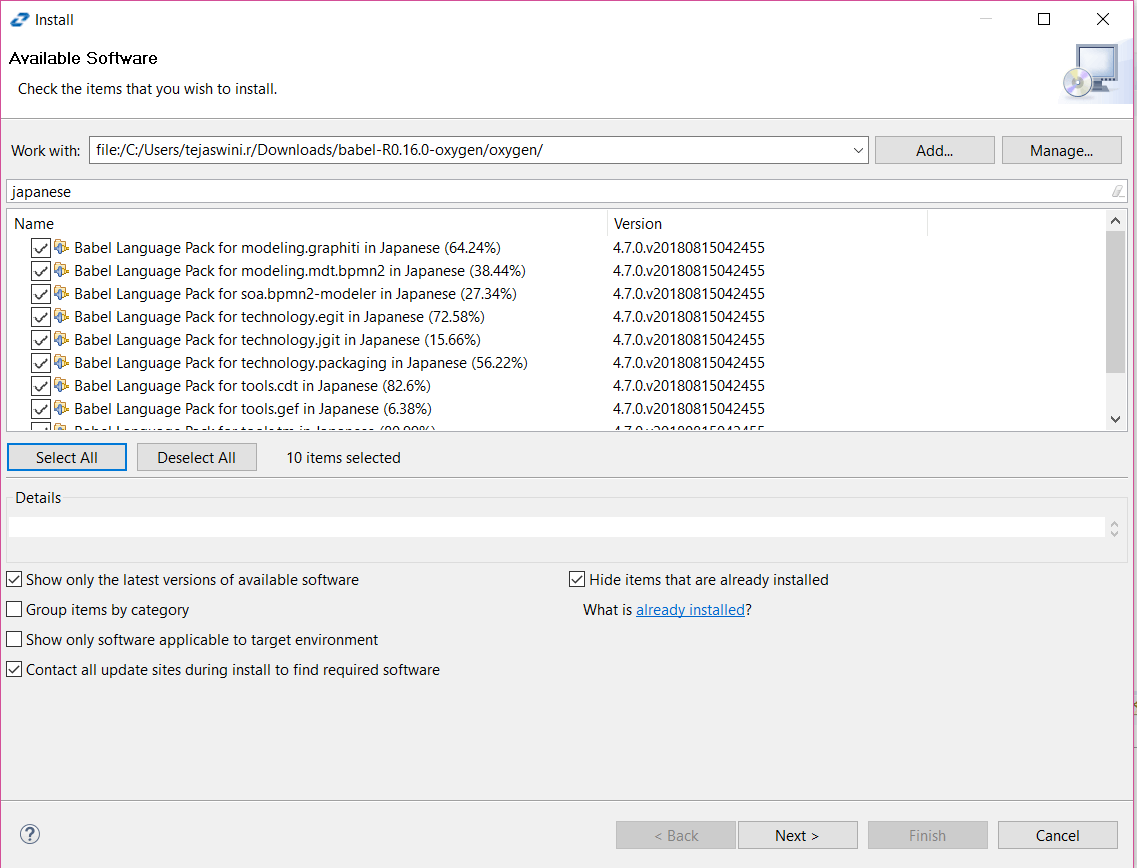
Task: Clear the filter using the eraser icon
Action: pos(1117,190)
